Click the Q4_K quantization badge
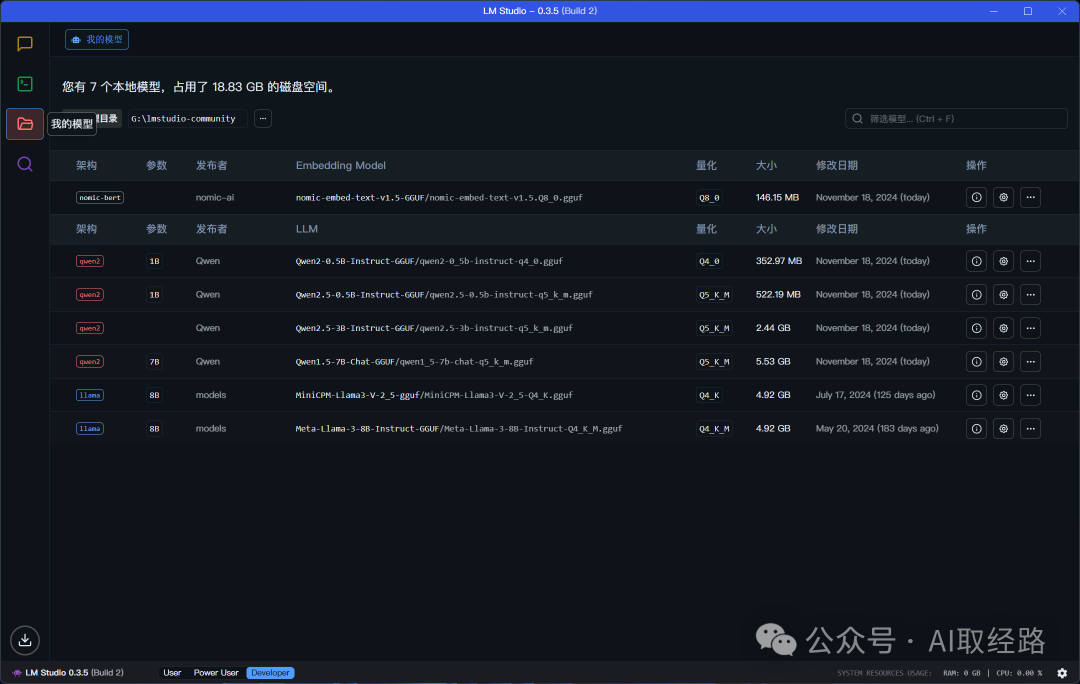The height and width of the screenshot is (684, 1080). point(709,395)
